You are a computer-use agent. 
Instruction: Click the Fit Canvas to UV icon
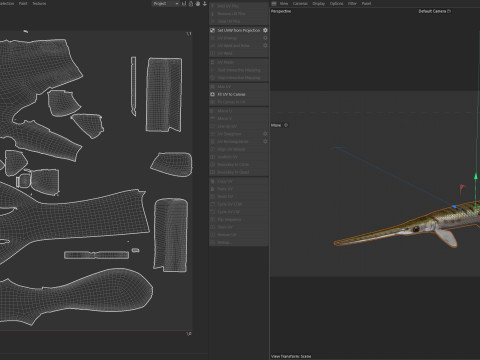(213, 102)
